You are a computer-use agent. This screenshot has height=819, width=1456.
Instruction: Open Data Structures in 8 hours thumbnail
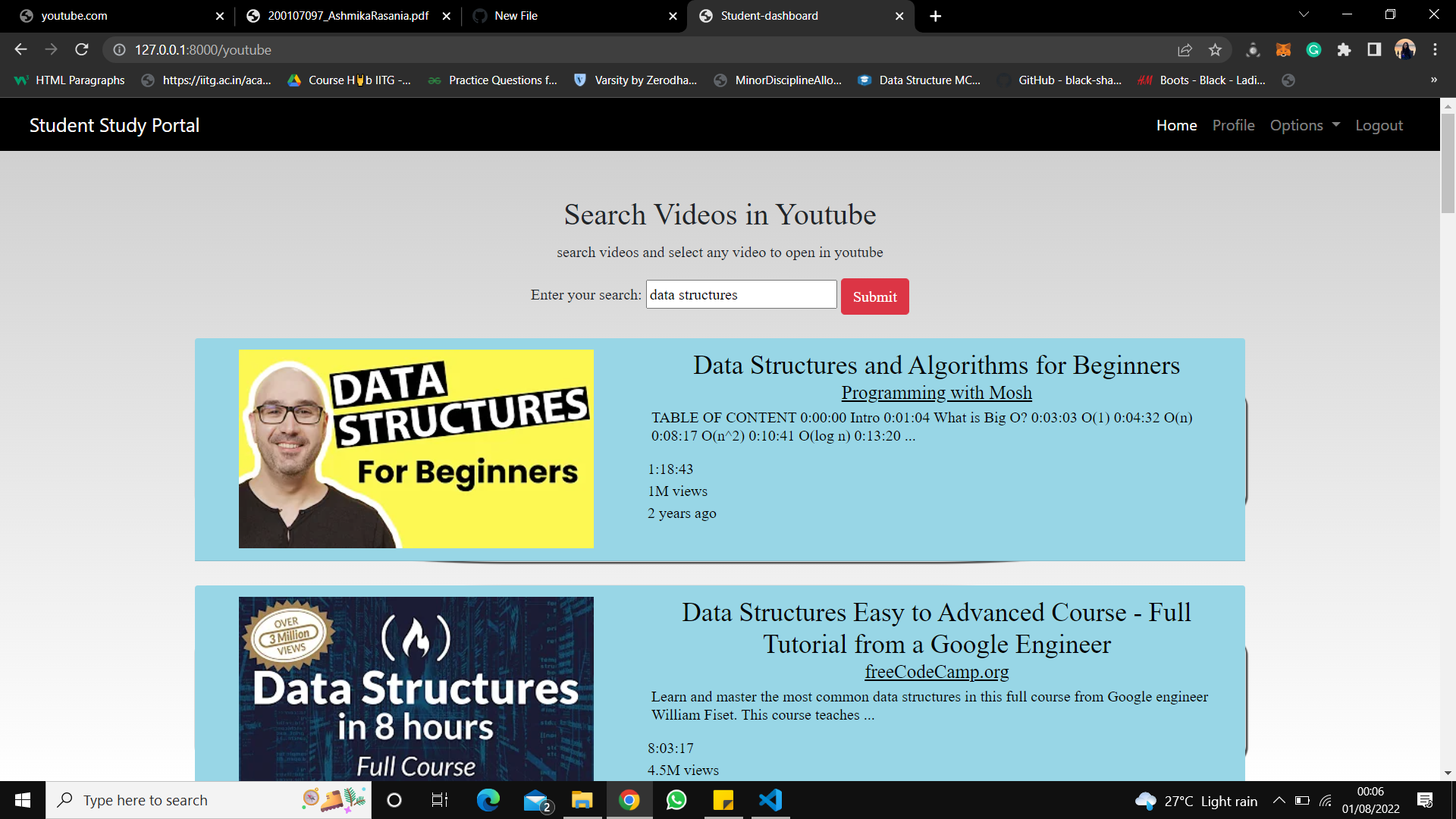416,689
